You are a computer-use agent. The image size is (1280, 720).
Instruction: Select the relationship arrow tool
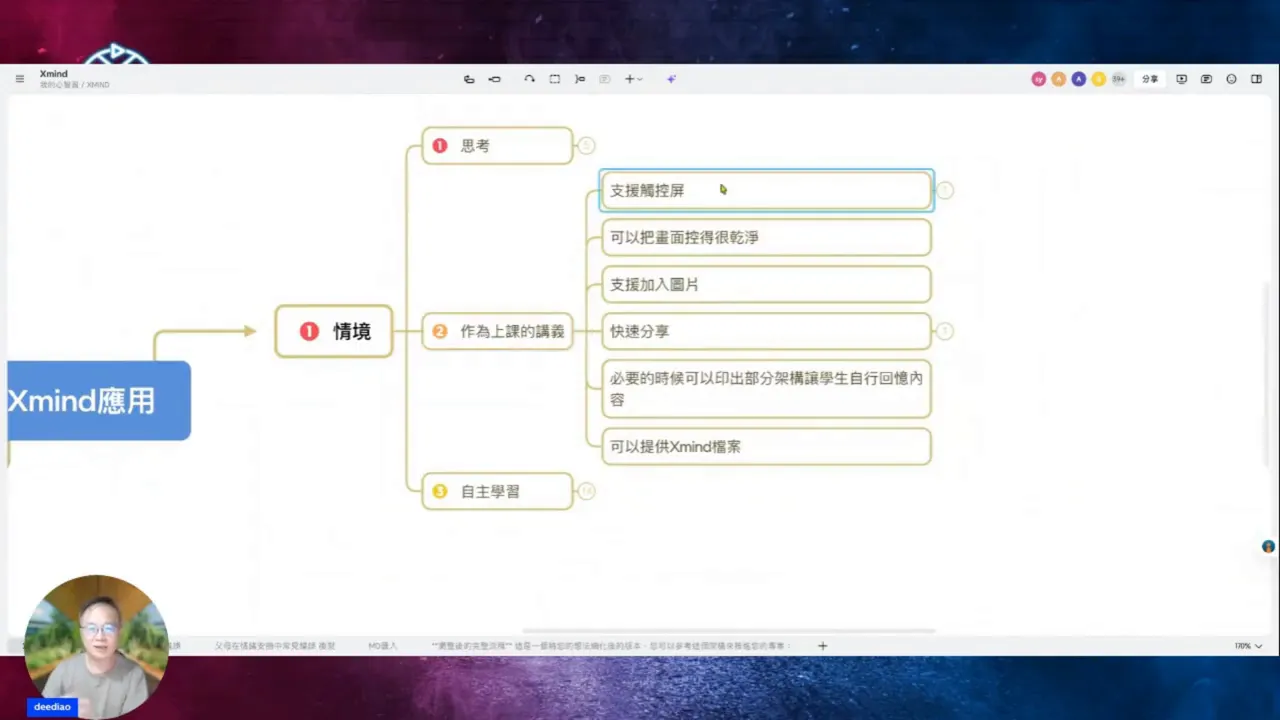[530, 79]
